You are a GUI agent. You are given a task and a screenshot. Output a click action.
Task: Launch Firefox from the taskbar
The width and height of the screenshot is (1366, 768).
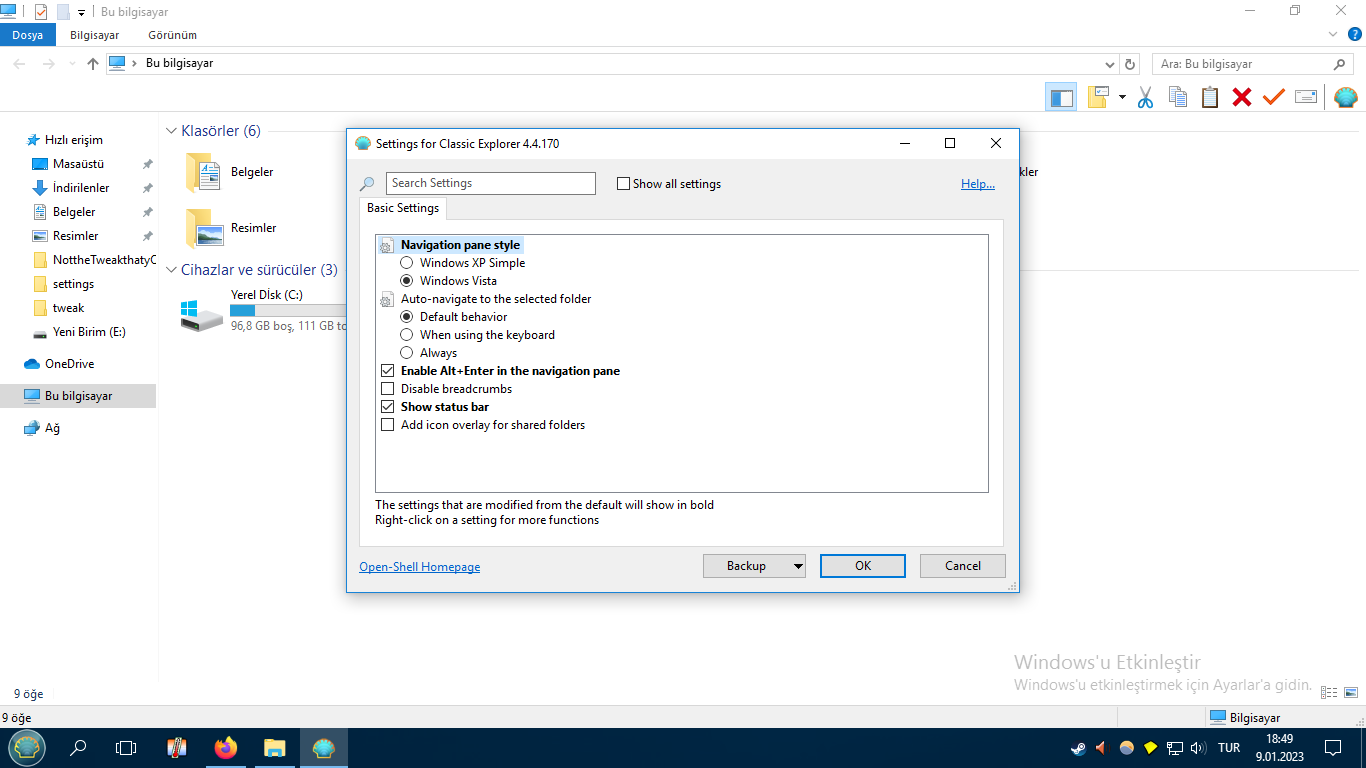click(x=226, y=747)
